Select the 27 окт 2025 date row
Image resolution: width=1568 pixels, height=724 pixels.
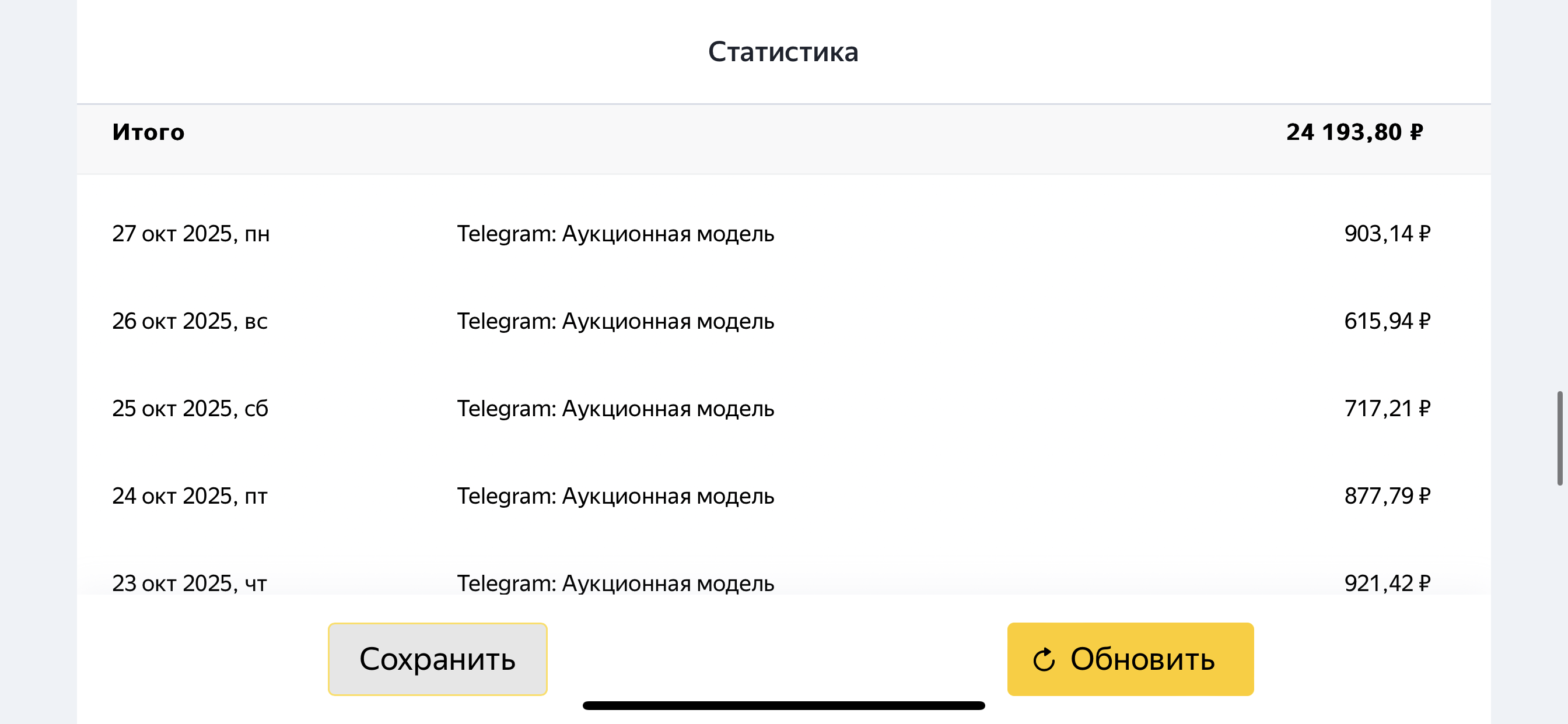[x=191, y=234]
